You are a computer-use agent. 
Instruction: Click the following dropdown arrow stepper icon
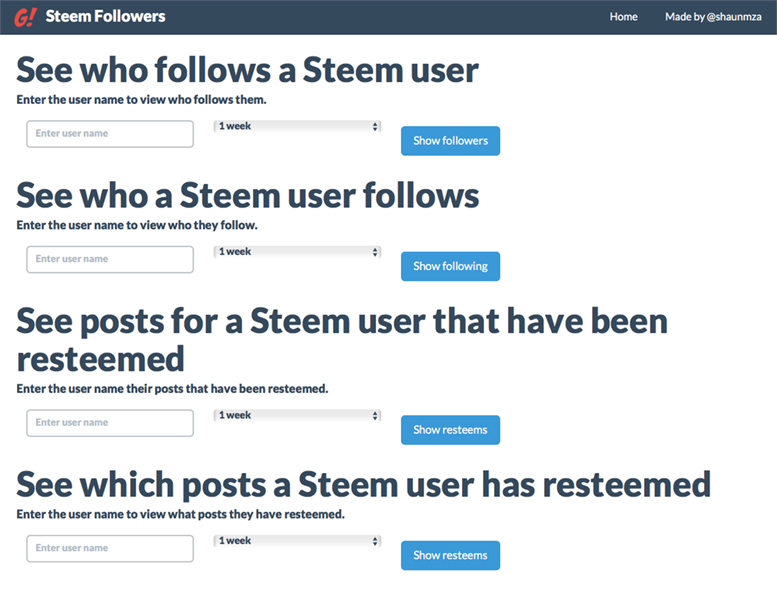(x=375, y=252)
